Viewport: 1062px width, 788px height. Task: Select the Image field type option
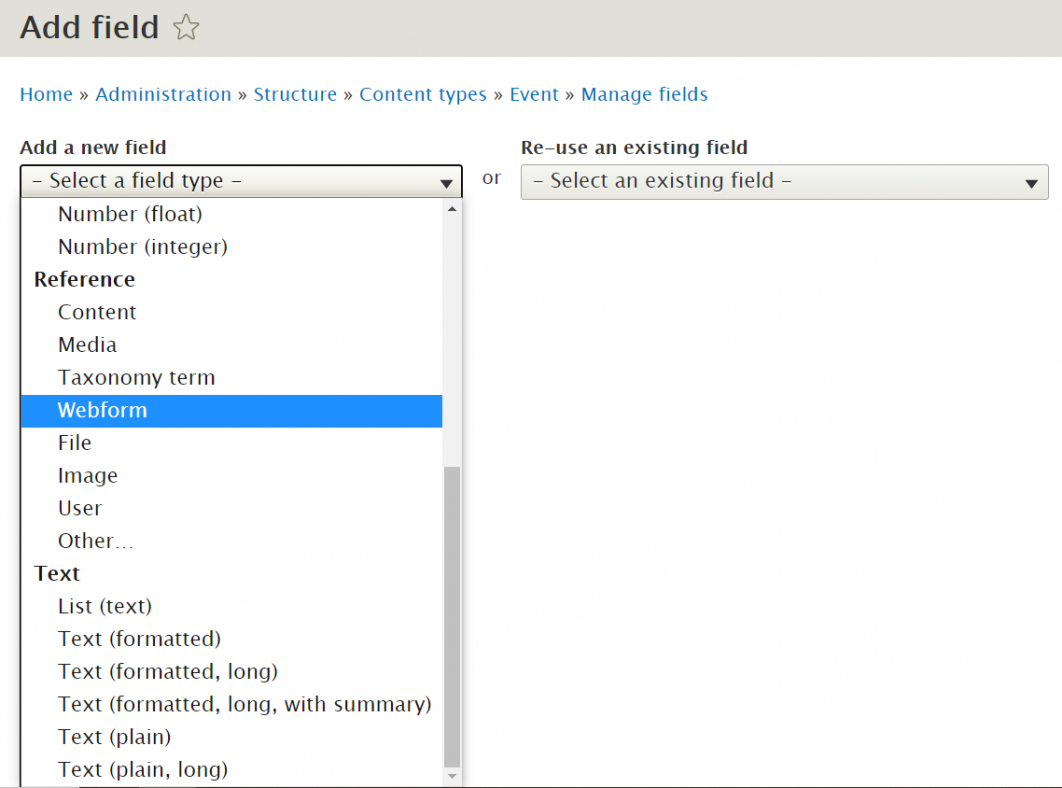[x=88, y=475]
